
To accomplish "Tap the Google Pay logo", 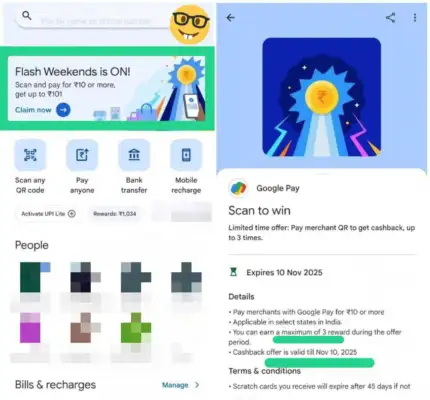I will pyautogui.click(x=239, y=188).
